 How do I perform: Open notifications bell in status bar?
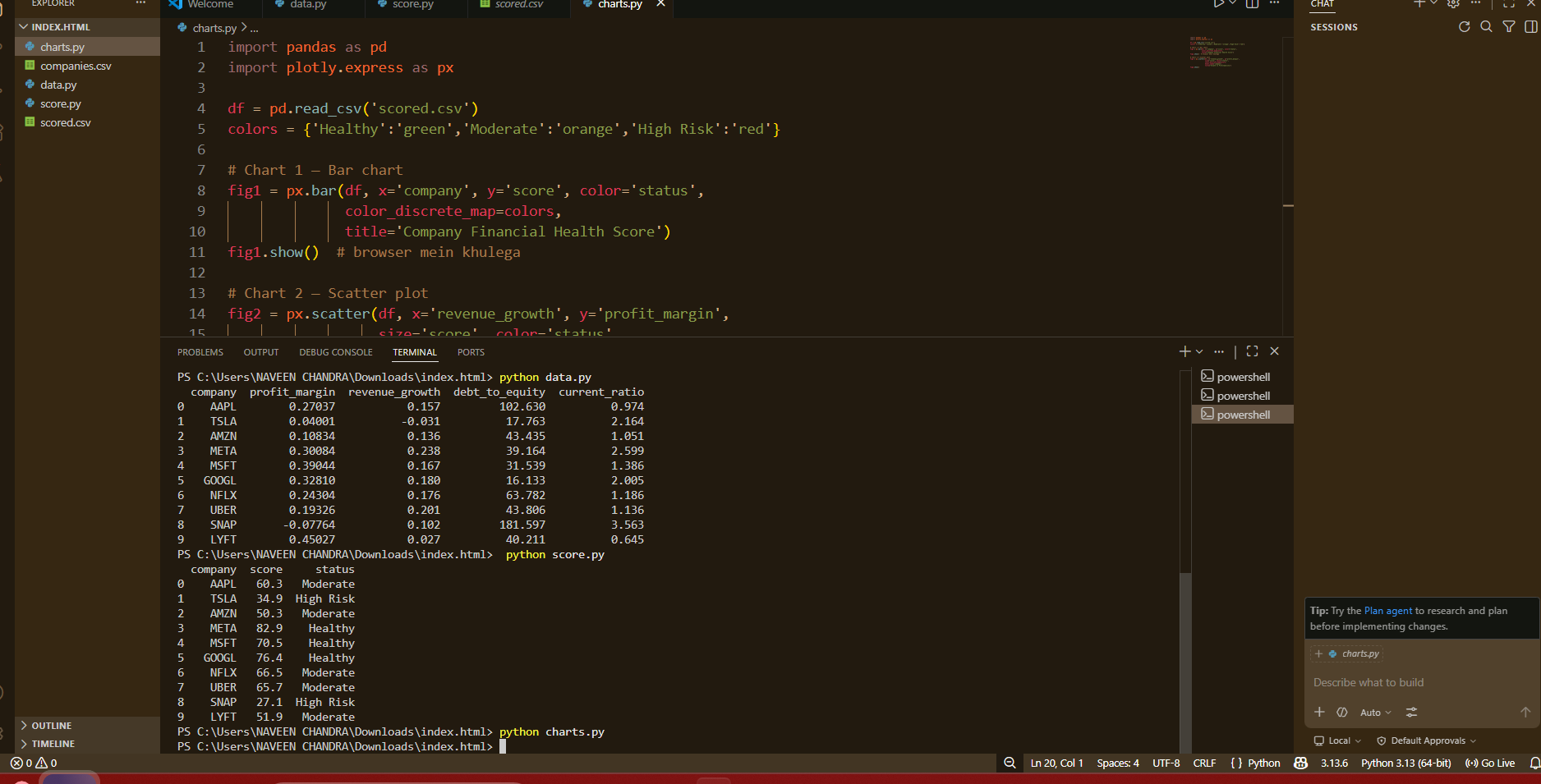1534,763
